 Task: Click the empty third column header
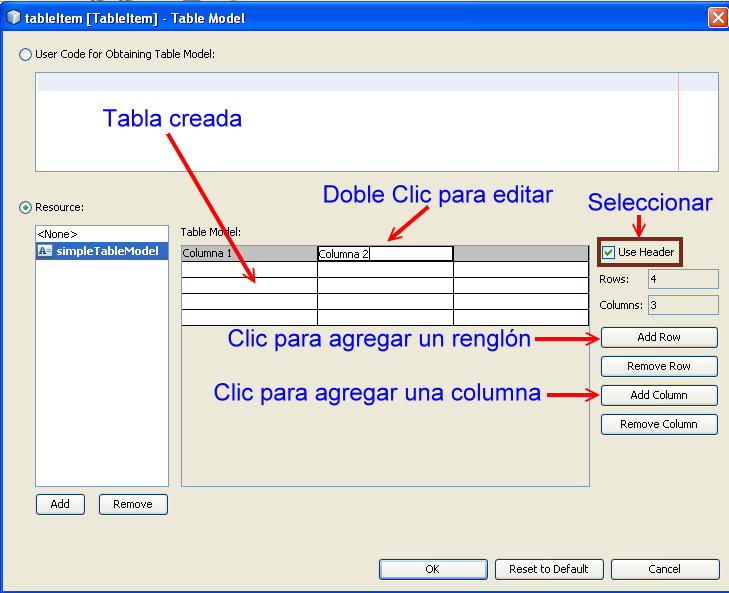click(x=521, y=253)
